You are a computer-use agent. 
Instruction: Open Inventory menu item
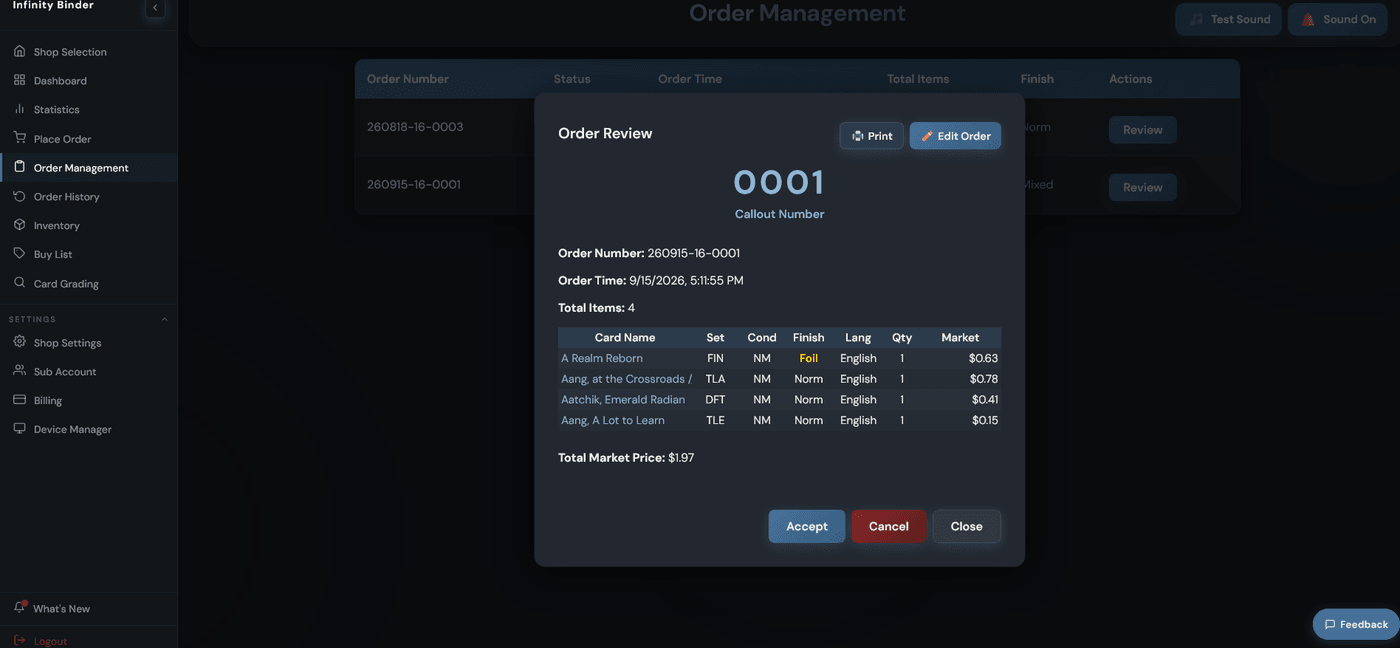(89, 226)
